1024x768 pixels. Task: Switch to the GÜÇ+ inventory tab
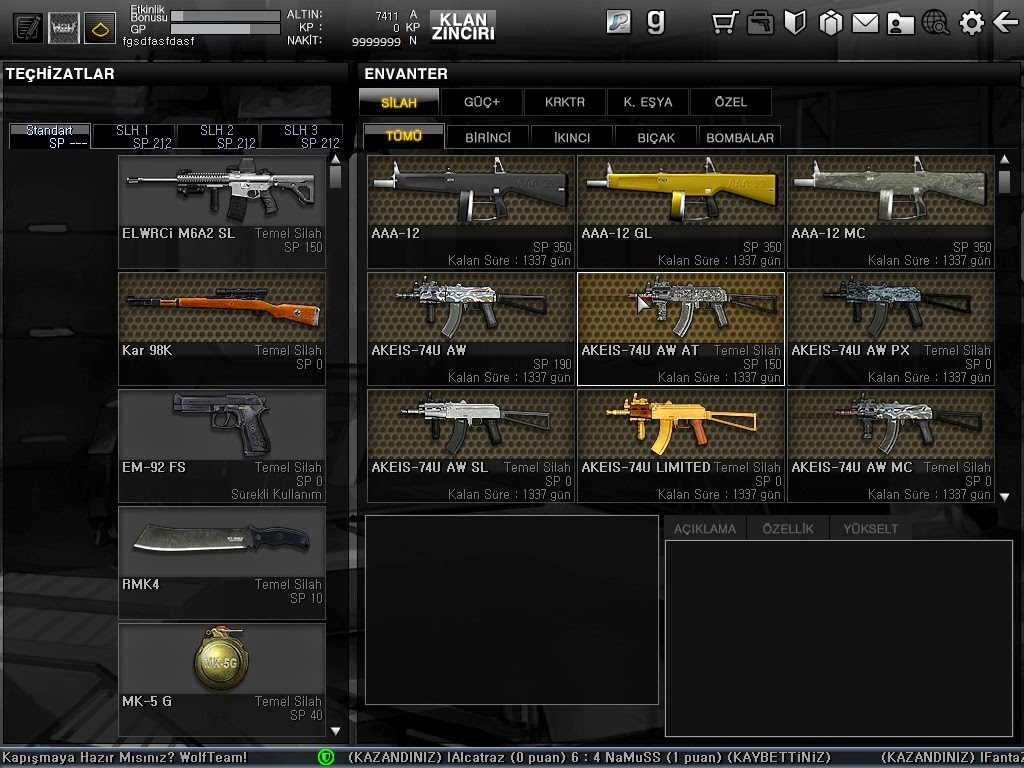point(482,102)
